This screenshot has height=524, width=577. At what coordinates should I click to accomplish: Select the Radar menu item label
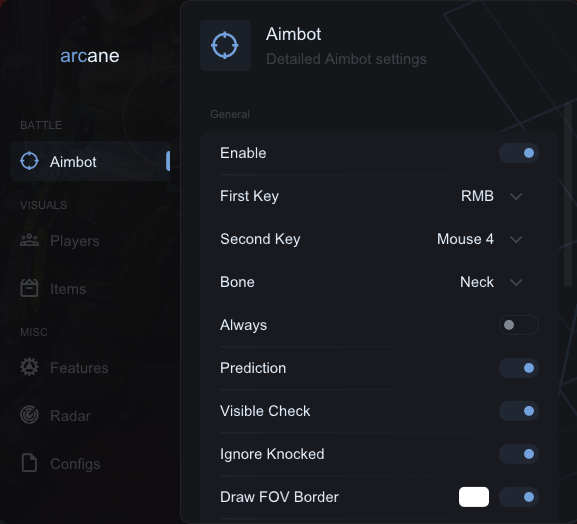70,416
